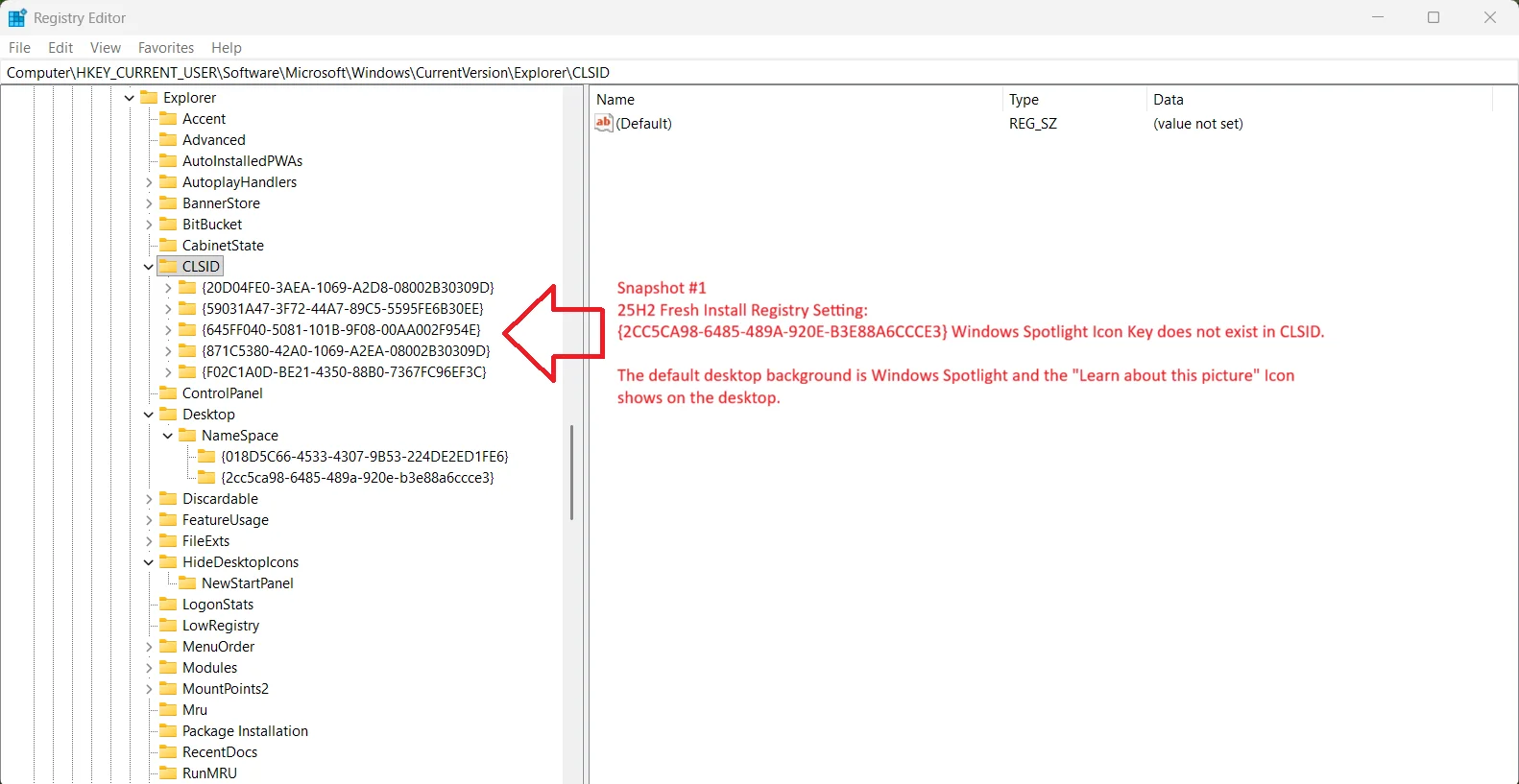This screenshot has width=1519, height=784.
Task: Select the Explorer key label
Action: coord(190,98)
